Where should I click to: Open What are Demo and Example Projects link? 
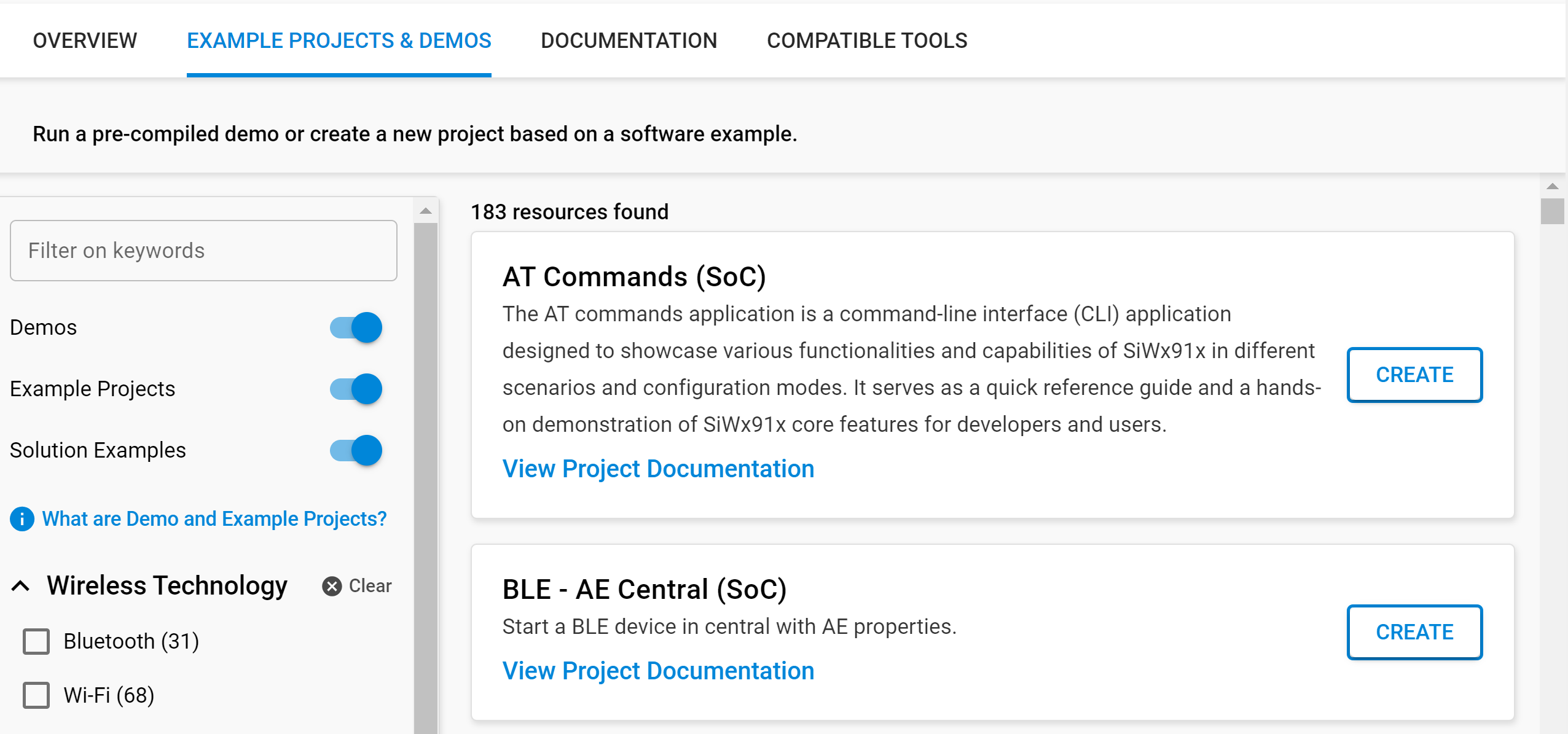[x=214, y=519]
